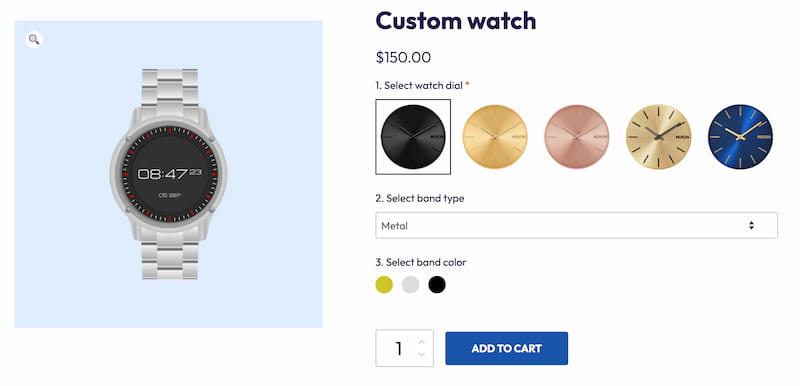Viewport: 800px width, 386px height.
Task: Select gold dial with black hour markers
Action: tap(658, 137)
